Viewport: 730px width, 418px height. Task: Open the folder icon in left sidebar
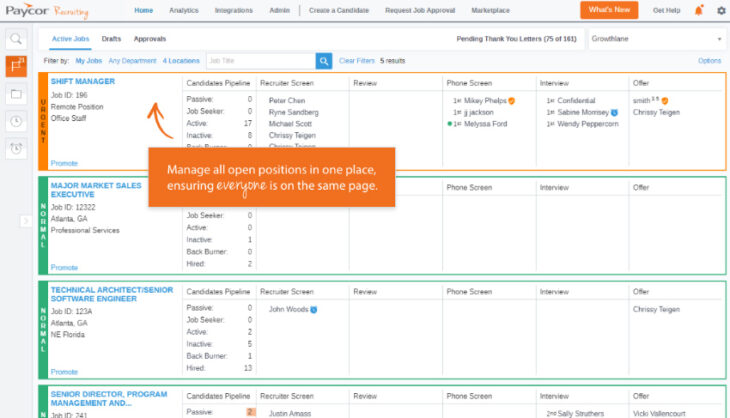click(16, 94)
